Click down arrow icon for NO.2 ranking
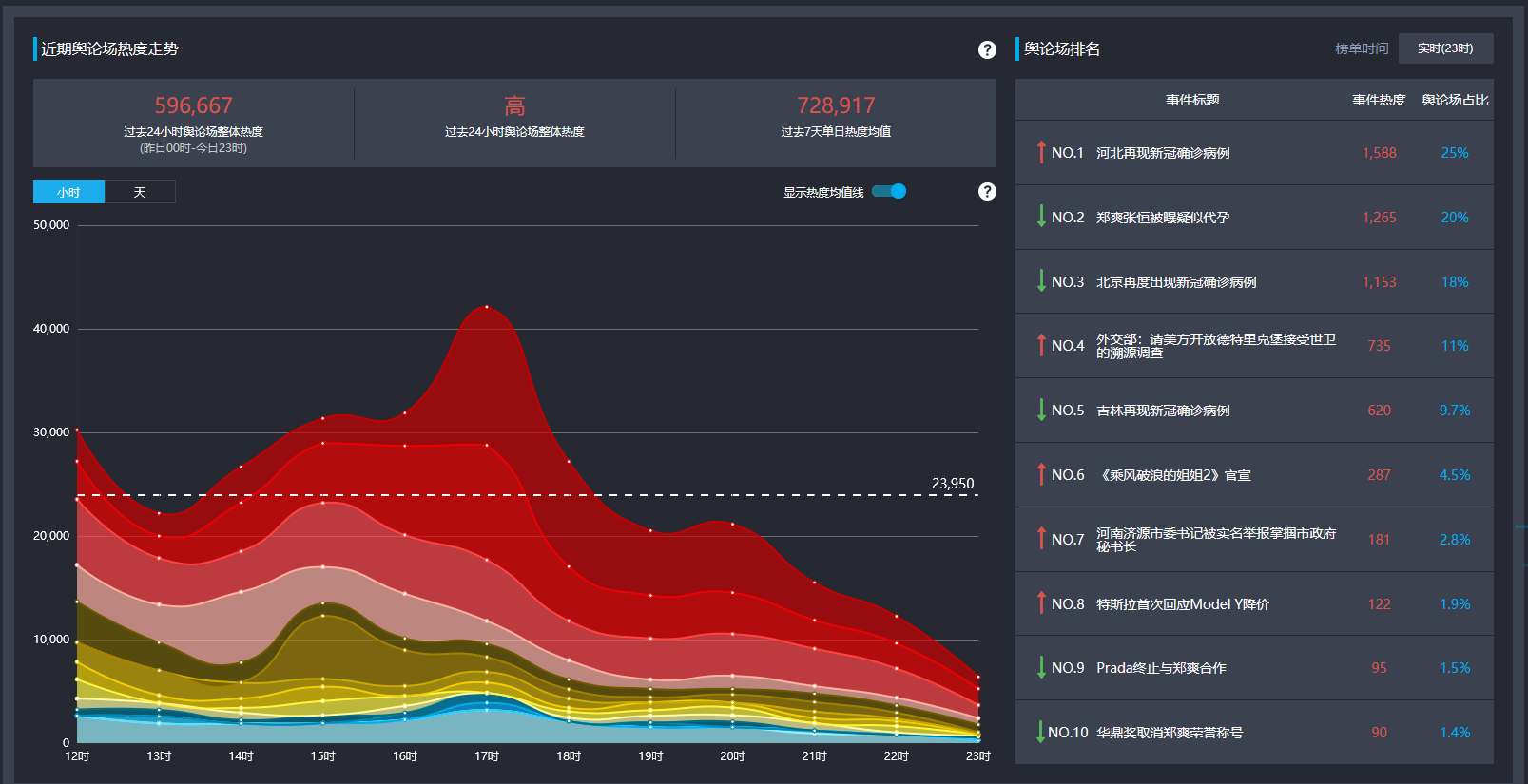This screenshot has height=784, width=1528. pyautogui.click(x=1041, y=217)
